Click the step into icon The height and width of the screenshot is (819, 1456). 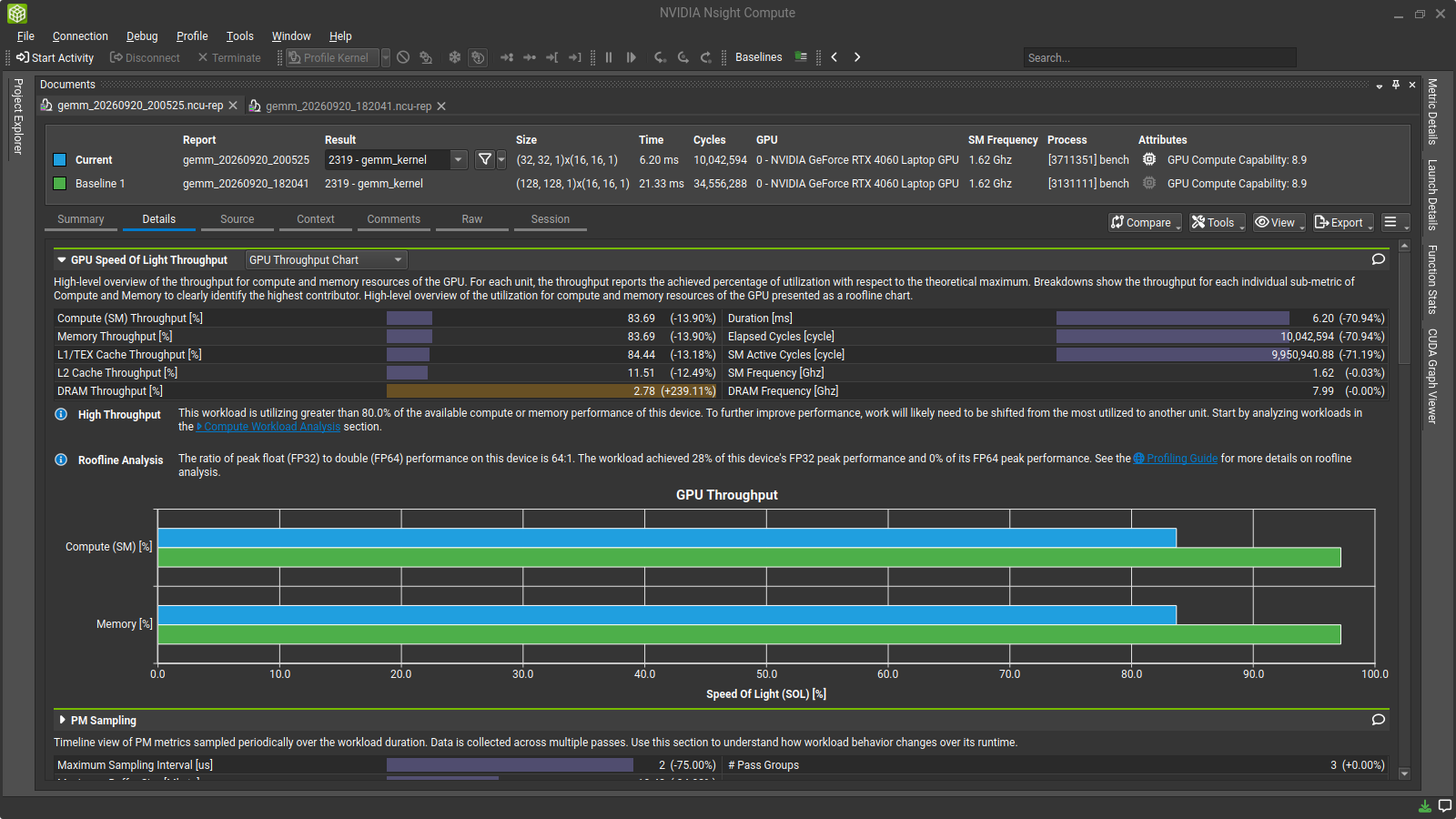click(x=660, y=57)
